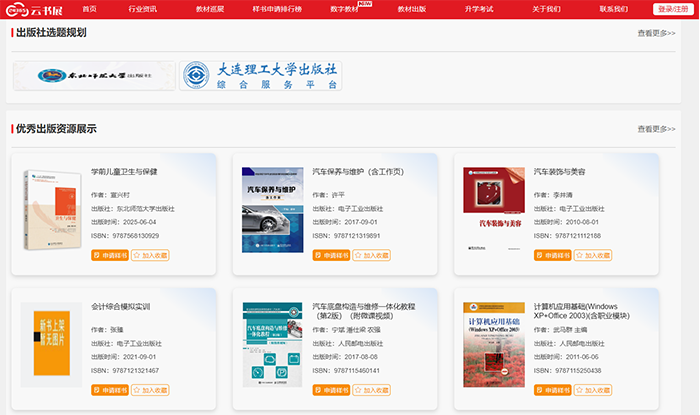The width and height of the screenshot is (700, 415).
Task: Request a sample of 汽车装饰与美容
Action: tap(552, 255)
